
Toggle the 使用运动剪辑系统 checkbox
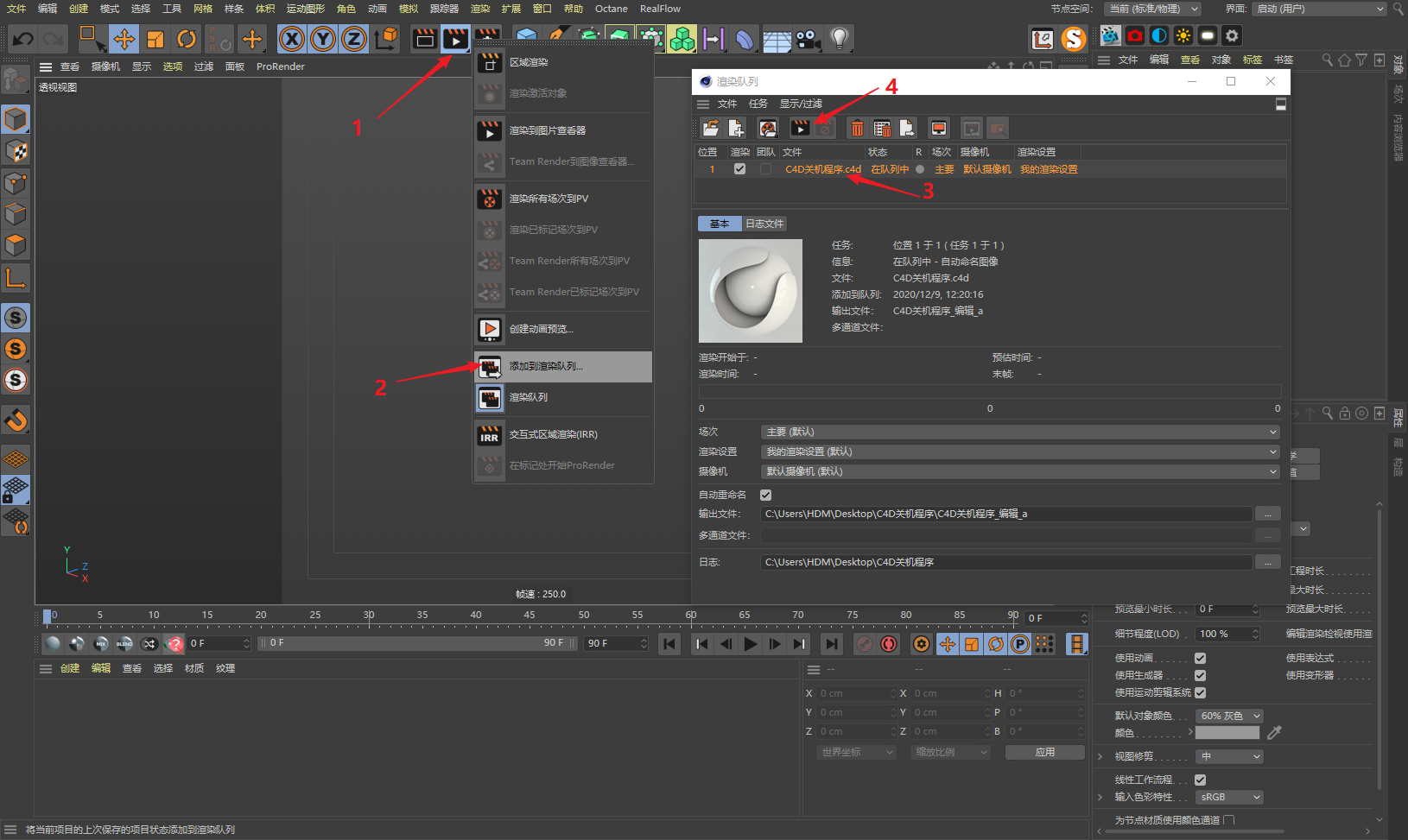click(x=1200, y=692)
